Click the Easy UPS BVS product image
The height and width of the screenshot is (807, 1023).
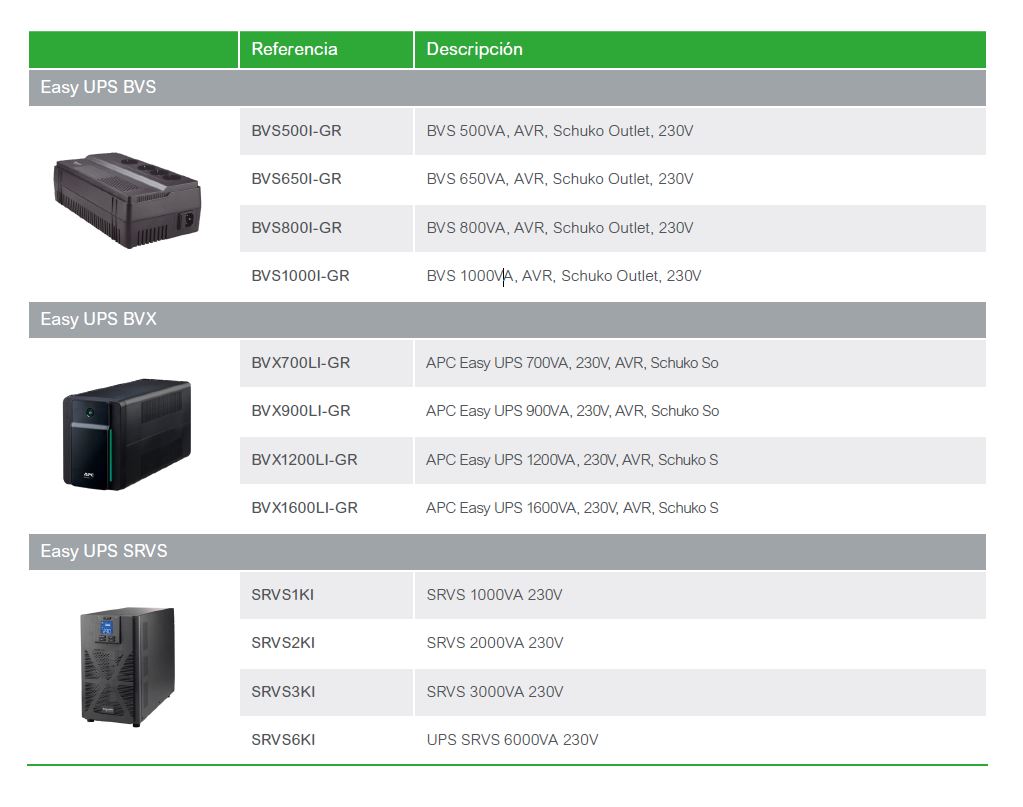[x=127, y=200]
